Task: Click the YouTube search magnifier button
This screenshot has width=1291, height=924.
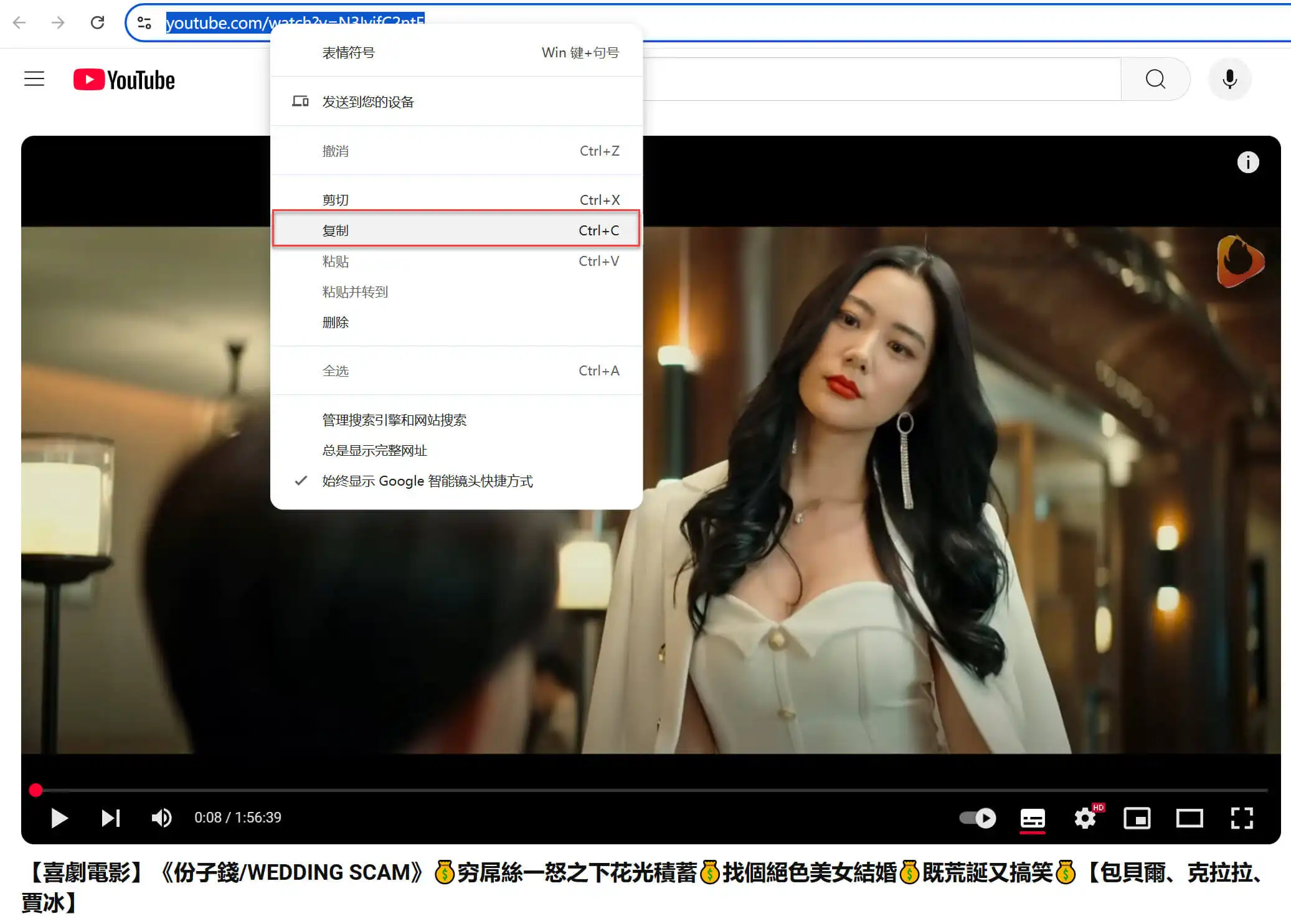Action: (1155, 79)
